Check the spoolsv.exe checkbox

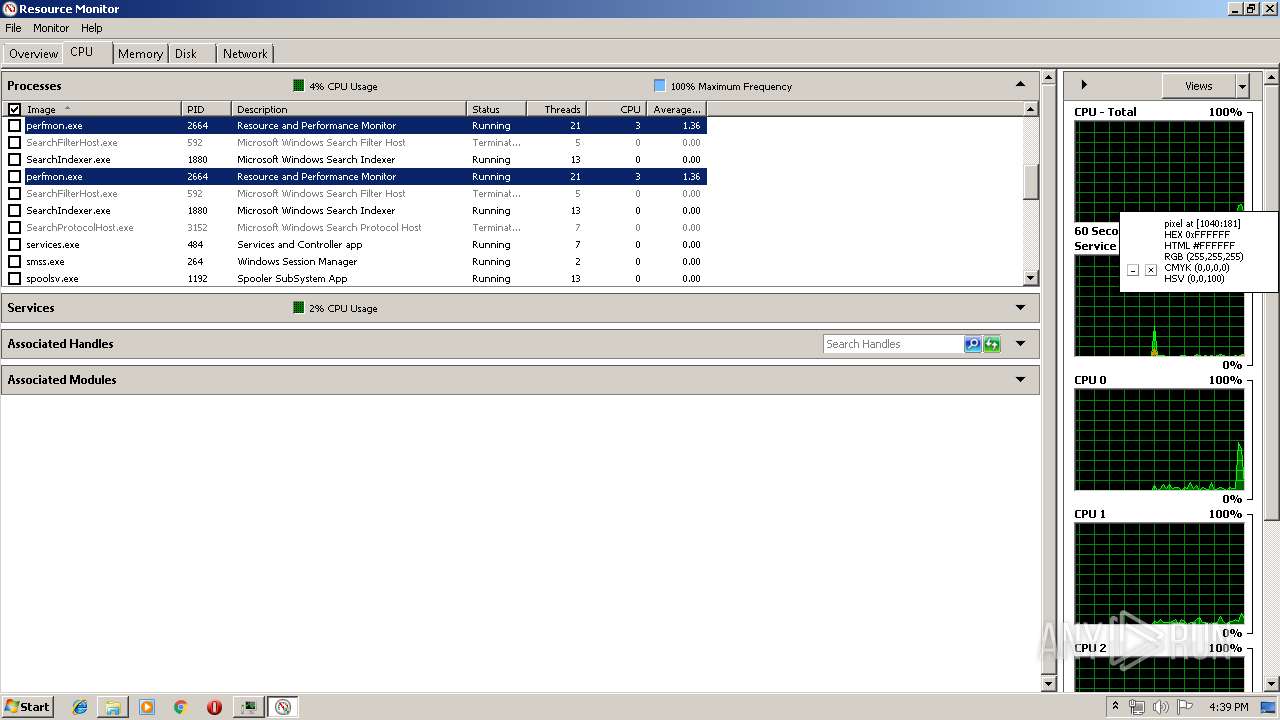[x=14, y=279]
